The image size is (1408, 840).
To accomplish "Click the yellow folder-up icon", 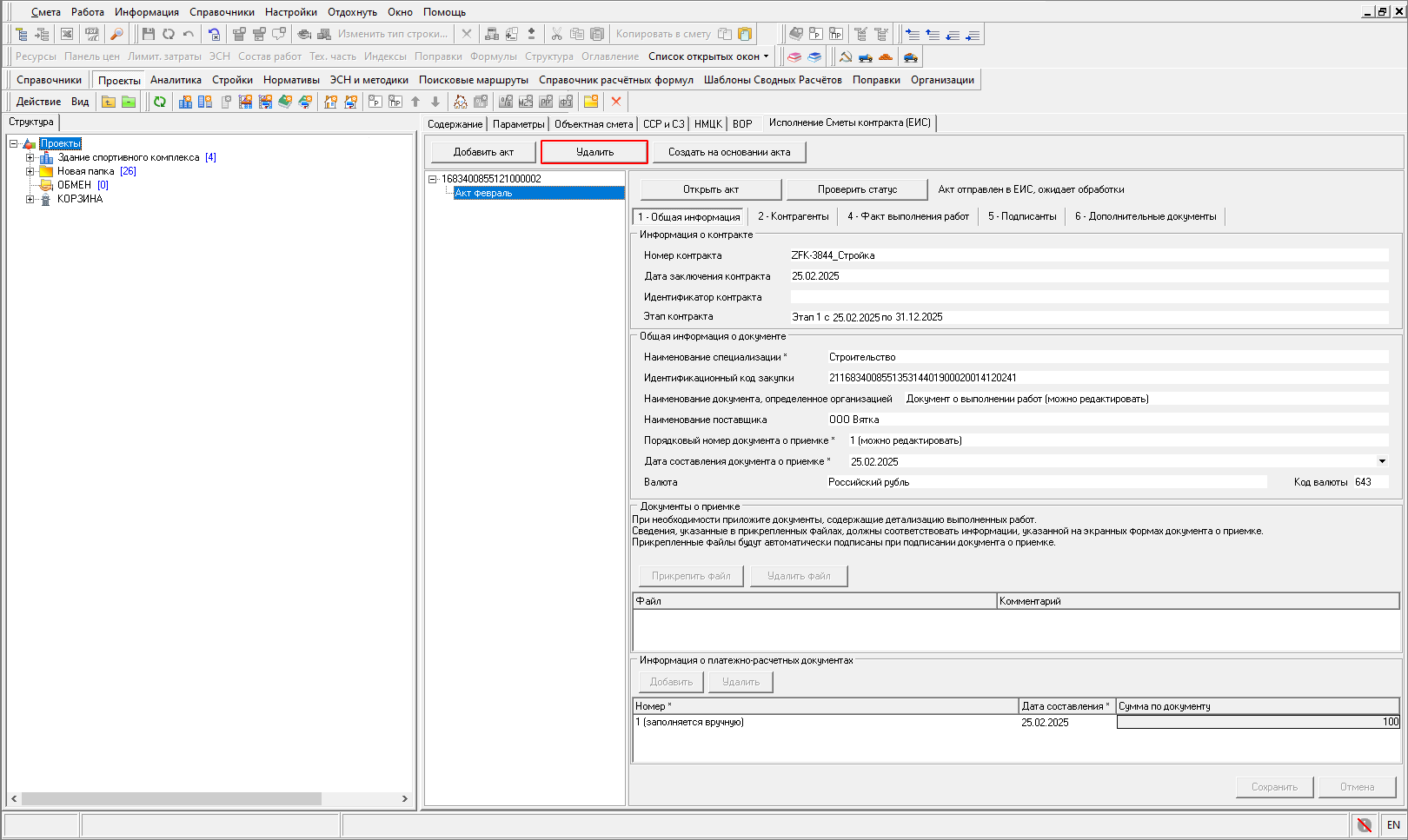I will [x=109, y=102].
